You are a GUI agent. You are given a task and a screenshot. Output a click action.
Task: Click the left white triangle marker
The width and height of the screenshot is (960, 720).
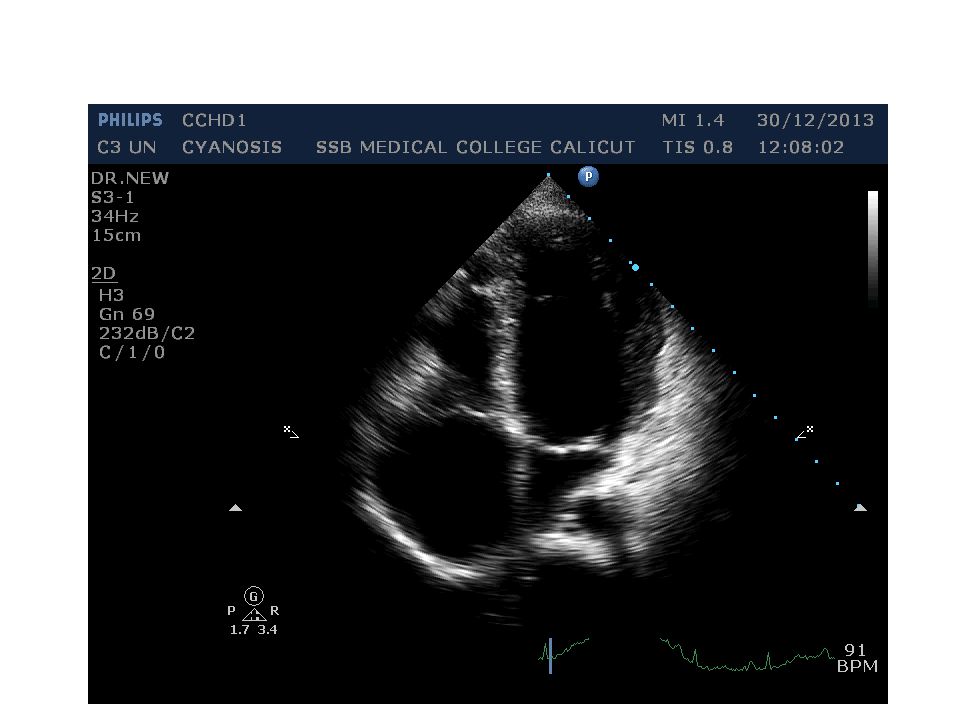[x=236, y=508]
